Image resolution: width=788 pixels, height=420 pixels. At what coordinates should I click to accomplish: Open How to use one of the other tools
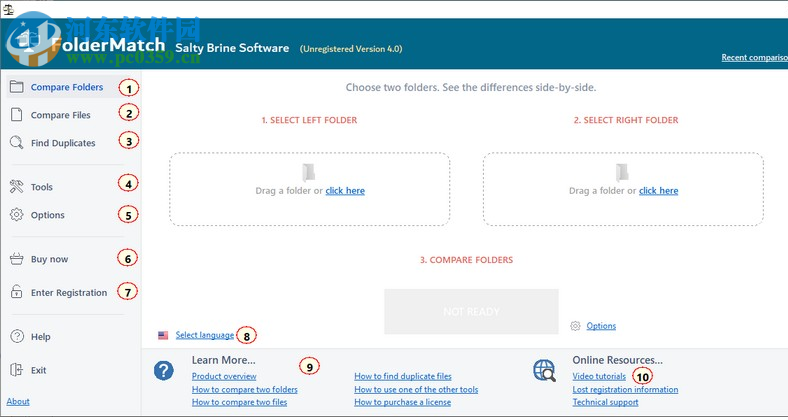point(416,389)
